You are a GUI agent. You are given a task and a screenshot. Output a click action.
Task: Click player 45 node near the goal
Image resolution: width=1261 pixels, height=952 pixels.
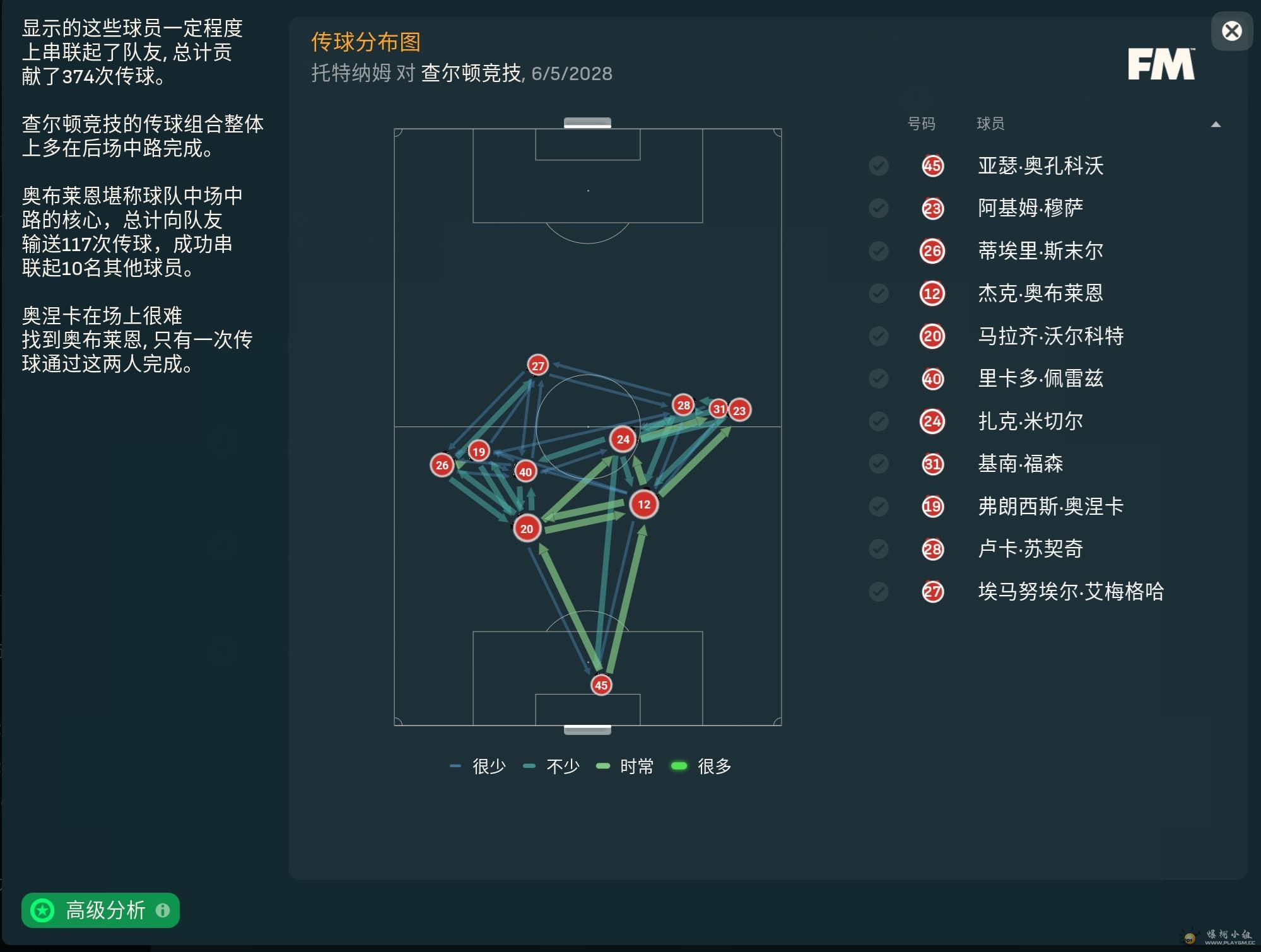point(601,685)
